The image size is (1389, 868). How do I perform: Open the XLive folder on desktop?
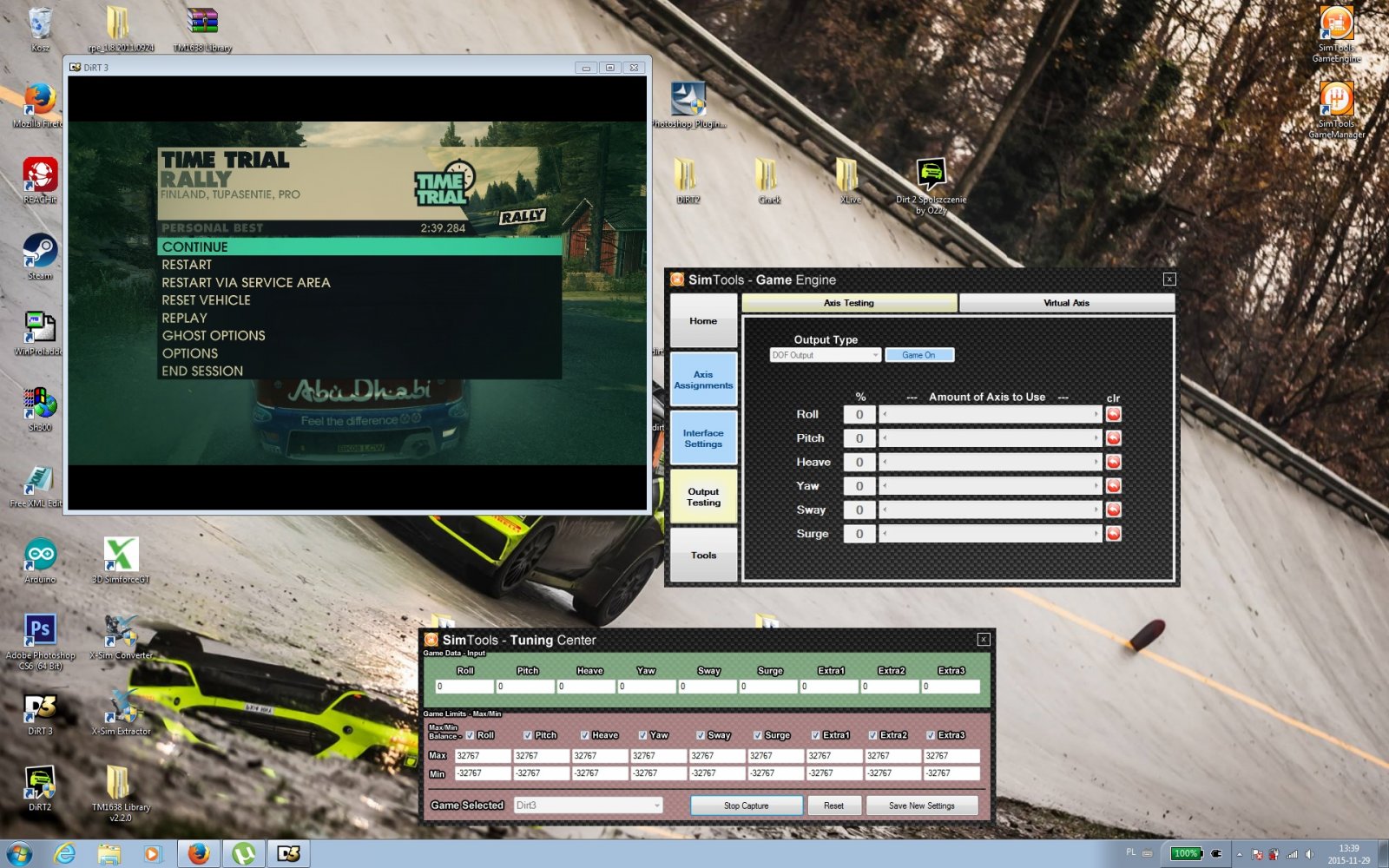coord(850,181)
